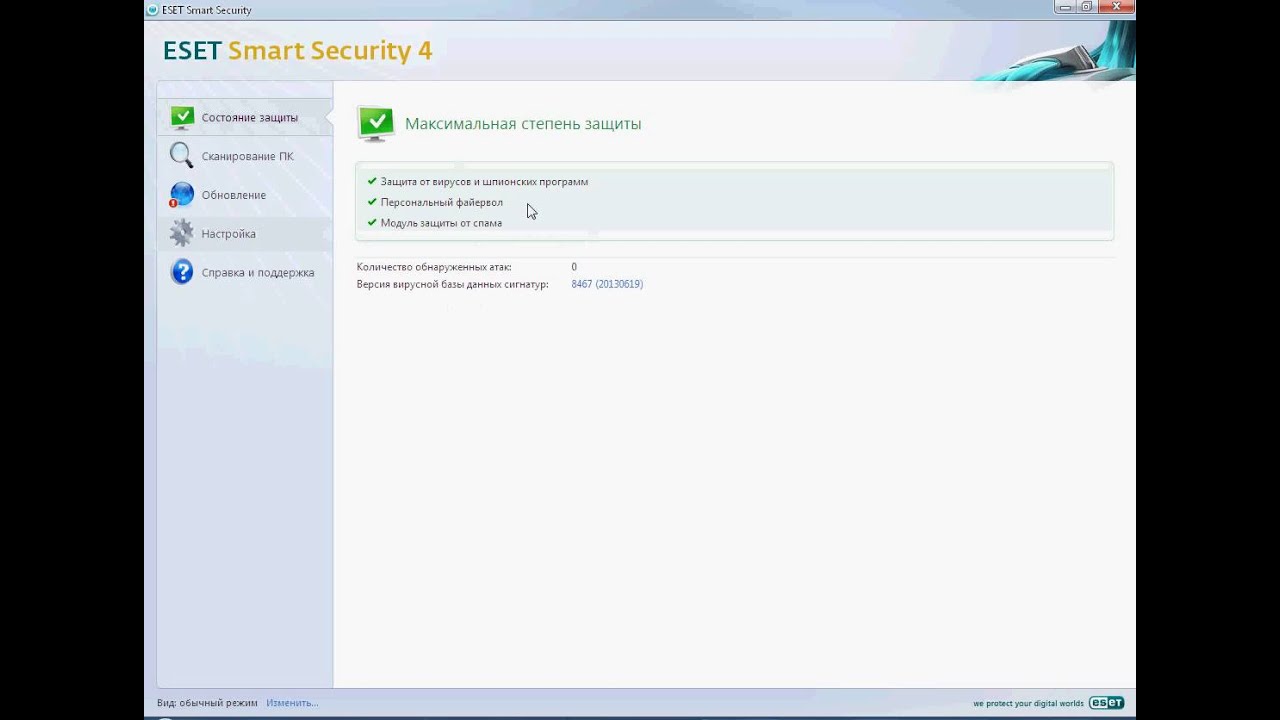Click Версия вирусной базы данных сигнатур label

pos(453,284)
